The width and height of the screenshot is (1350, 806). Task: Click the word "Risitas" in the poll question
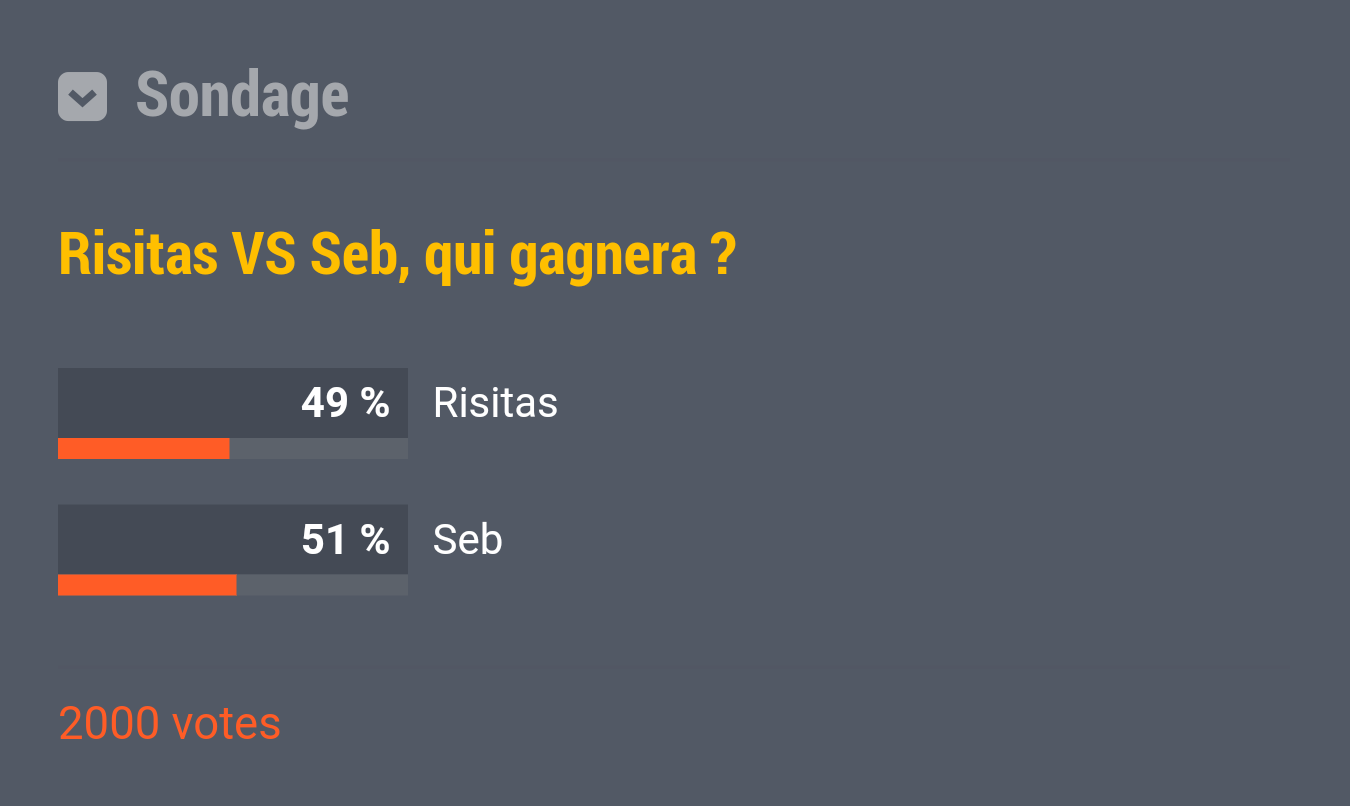pos(138,255)
